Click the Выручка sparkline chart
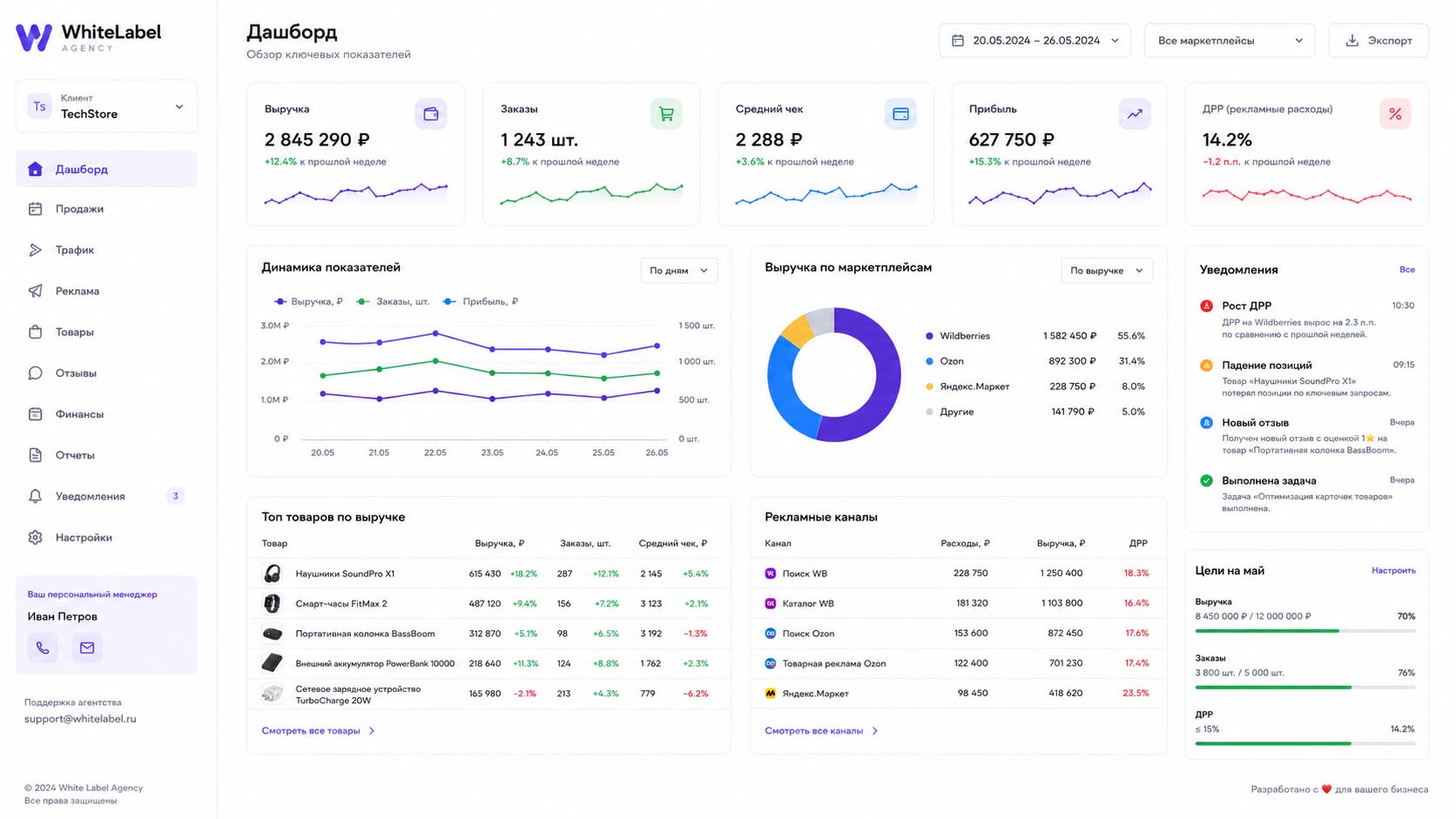1456x819 pixels. pyautogui.click(x=355, y=194)
